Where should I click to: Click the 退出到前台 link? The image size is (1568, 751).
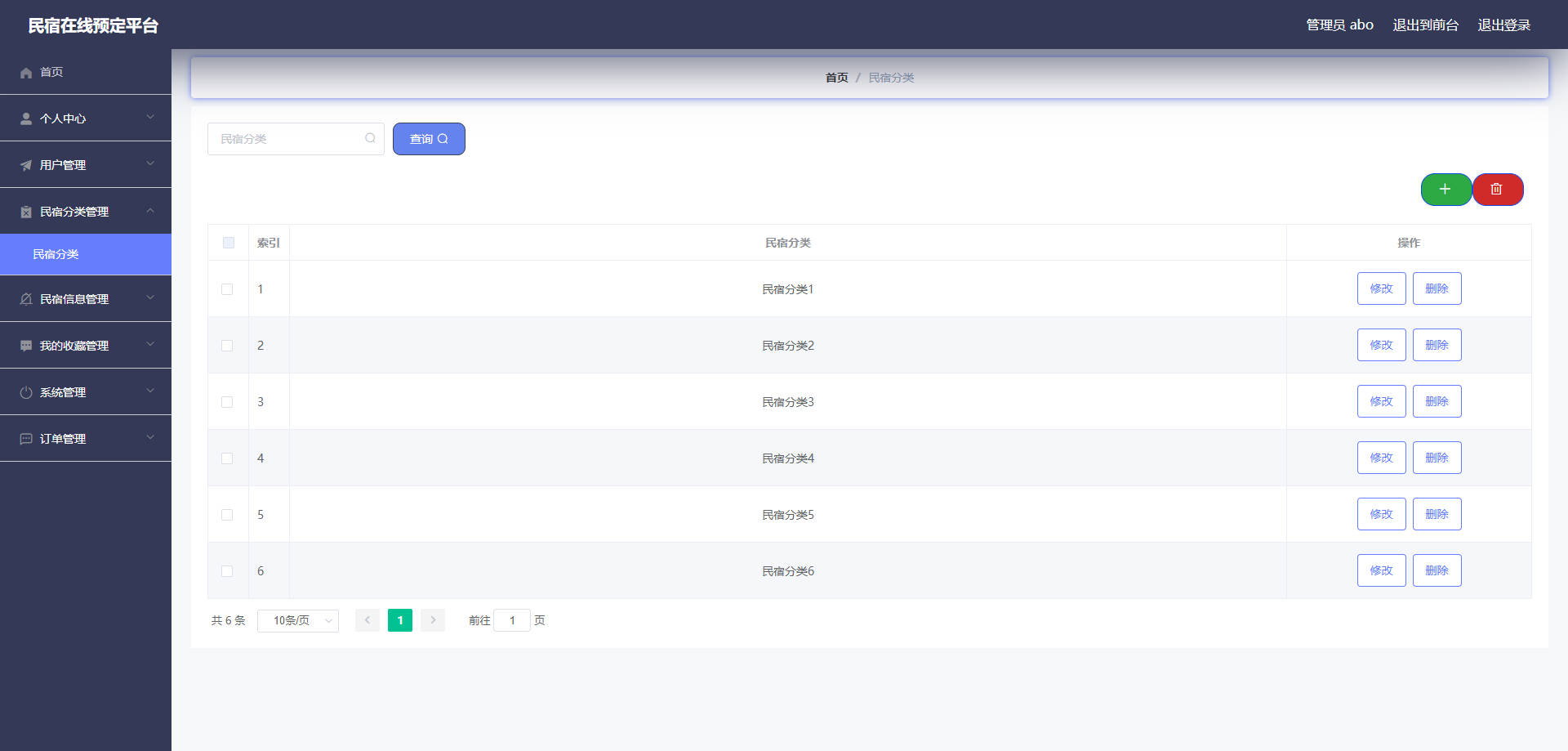point(1426,25)
